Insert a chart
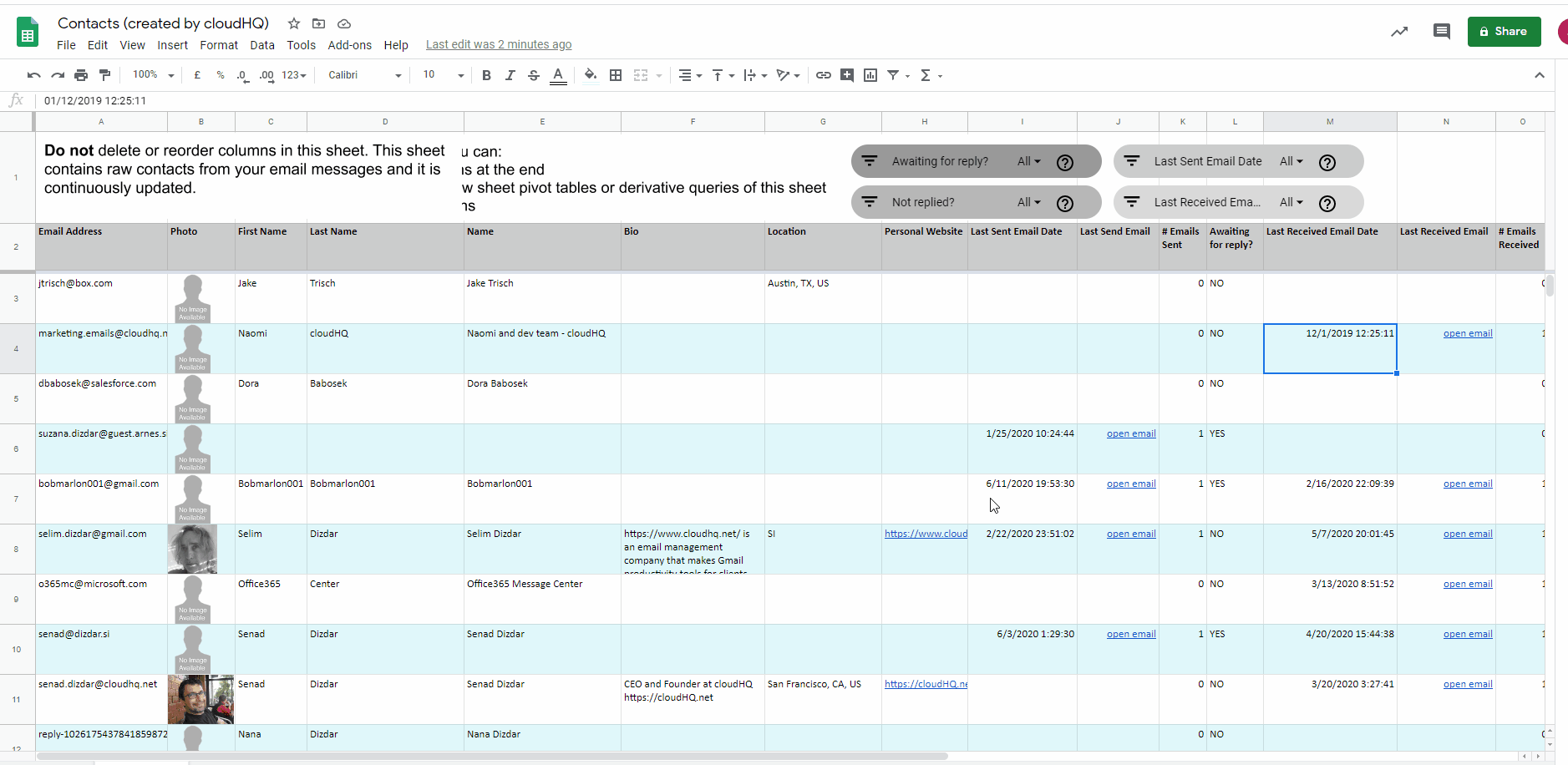This screenshot has width=1568, height=765. 870,75
